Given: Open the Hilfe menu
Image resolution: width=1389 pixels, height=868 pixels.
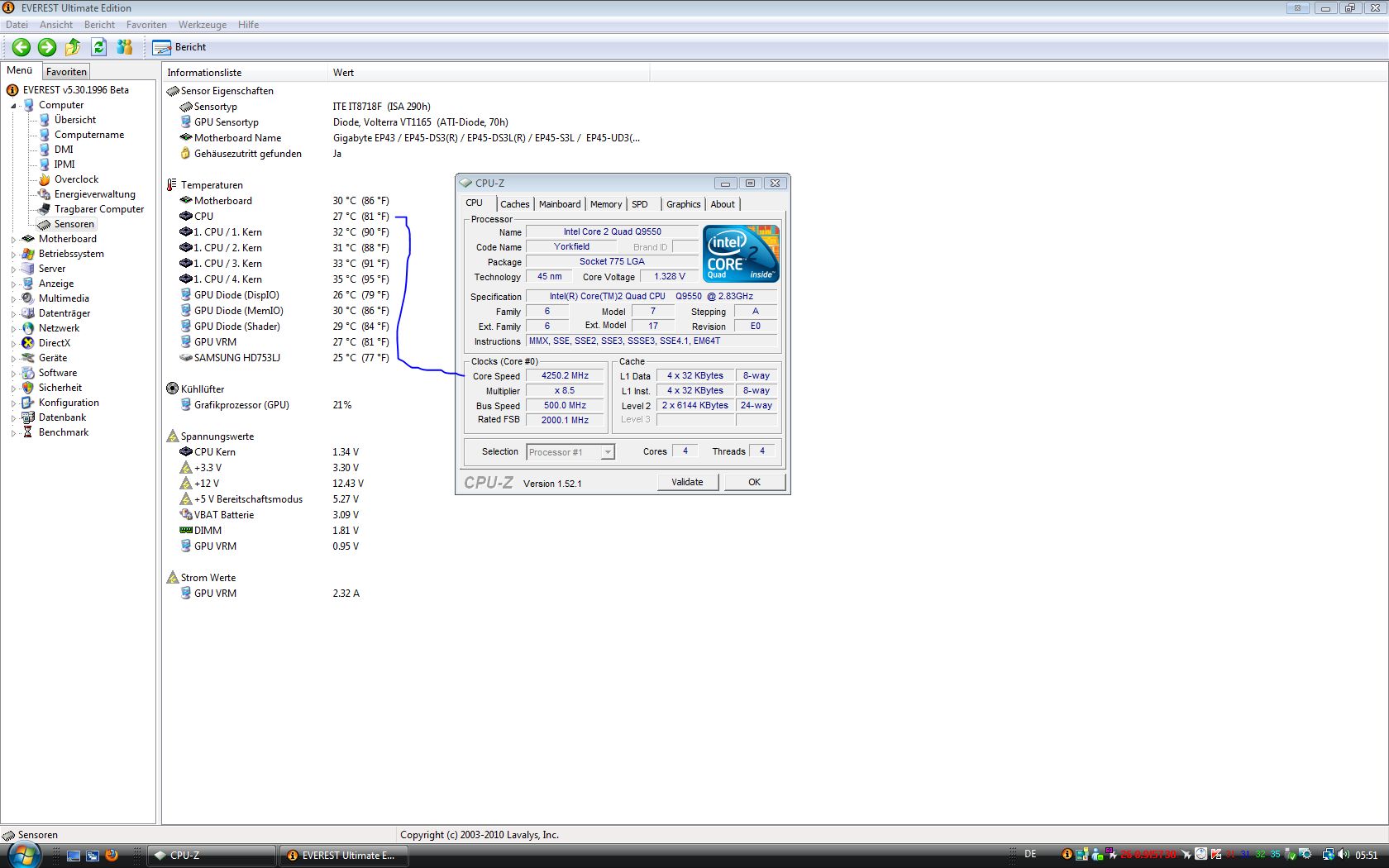Looking at the screenshot, I should [248, 25].
